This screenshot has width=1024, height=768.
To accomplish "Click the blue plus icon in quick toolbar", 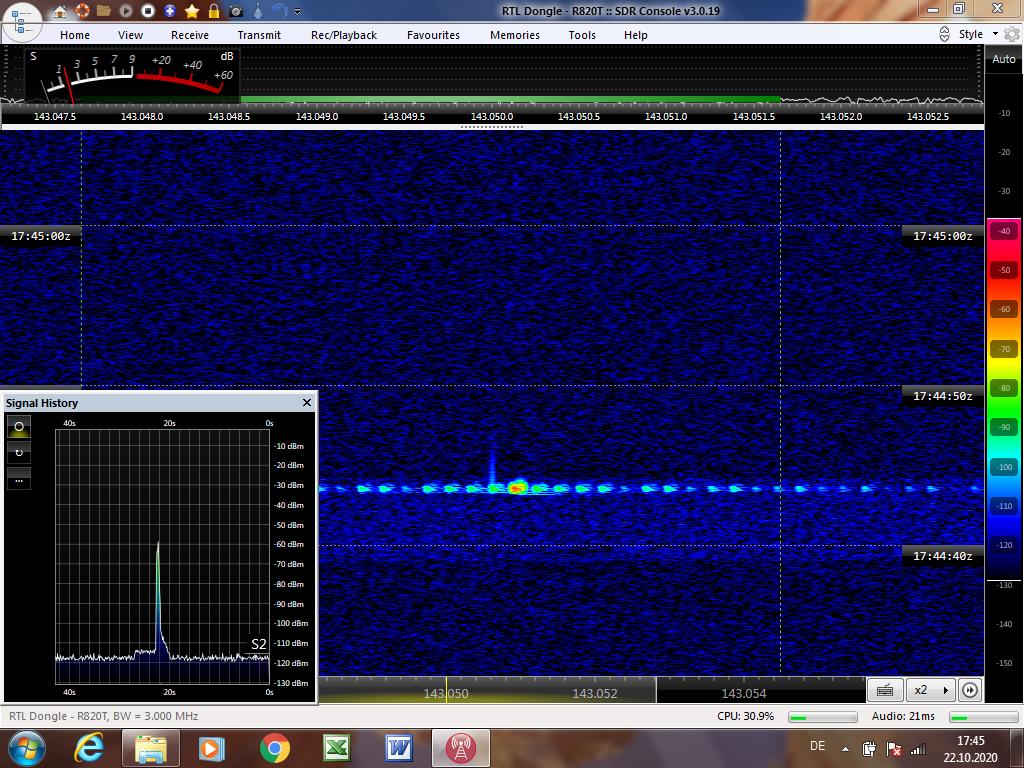I will point(170,11).
